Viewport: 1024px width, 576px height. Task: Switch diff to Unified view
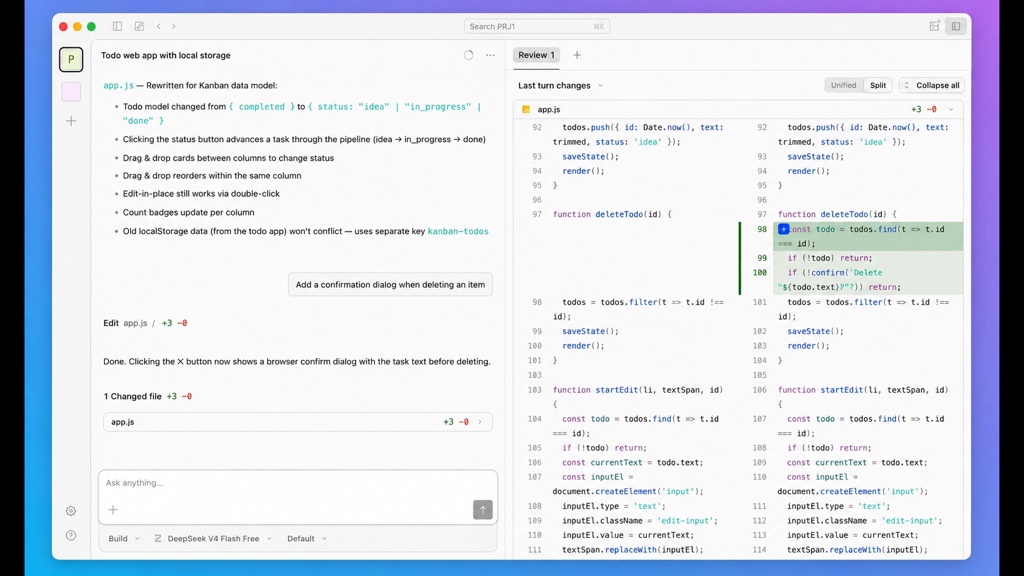843,86
